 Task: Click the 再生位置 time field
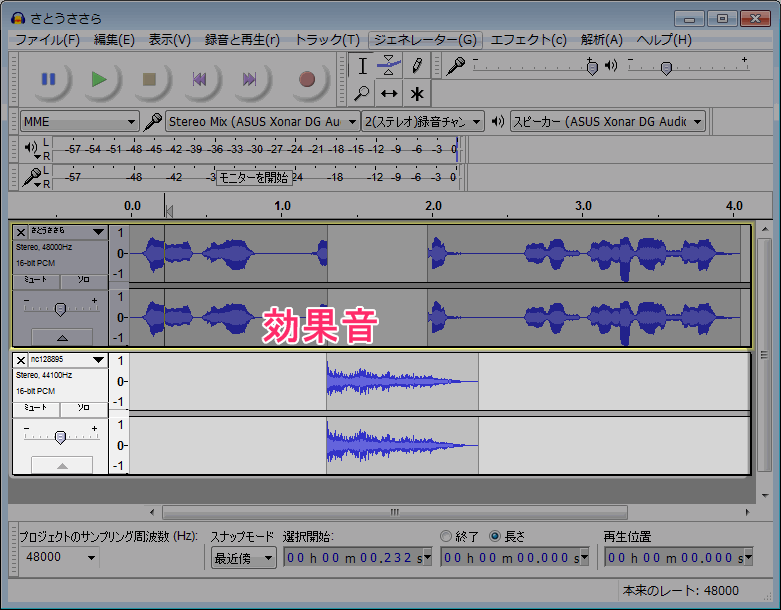(678, 557)
